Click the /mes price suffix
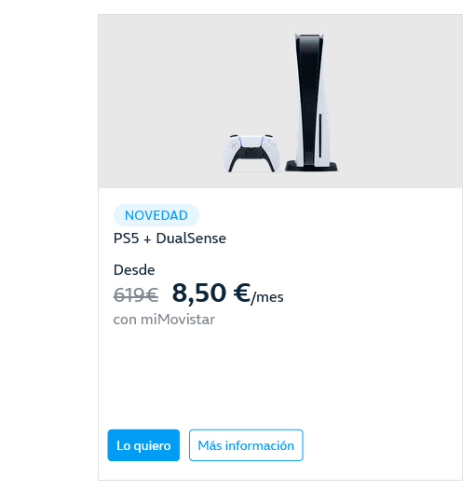The width and height of the screenshot is (475, 491). coord(267,297)
